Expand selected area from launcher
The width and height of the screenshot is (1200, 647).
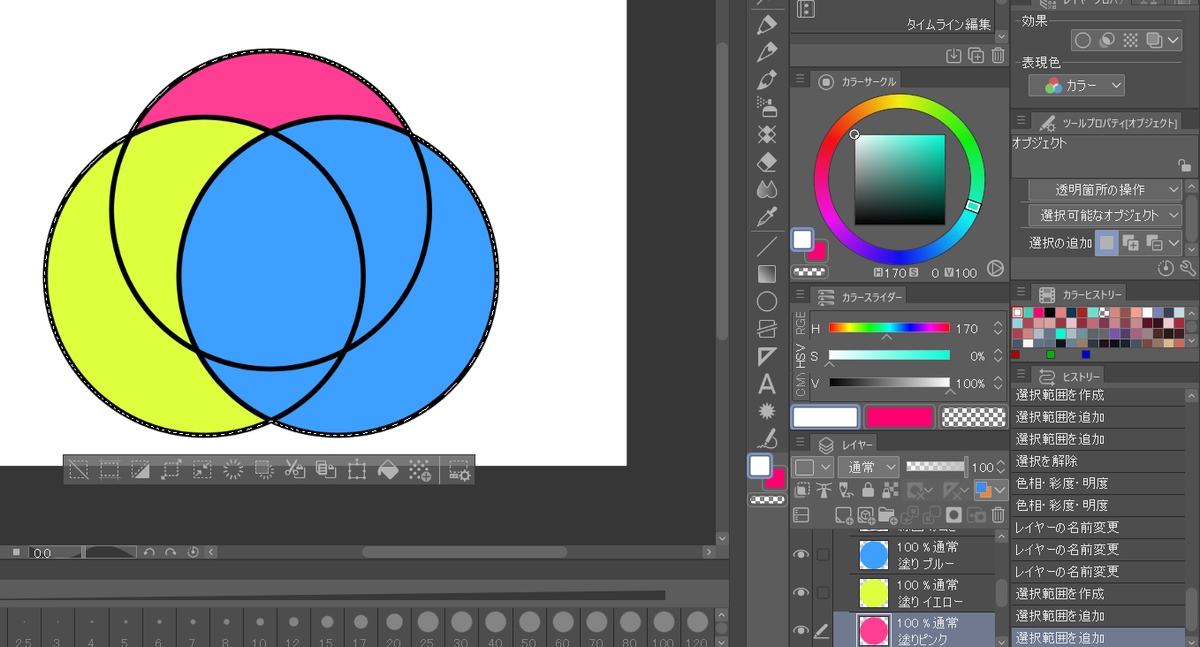click(x=171, y=469)
